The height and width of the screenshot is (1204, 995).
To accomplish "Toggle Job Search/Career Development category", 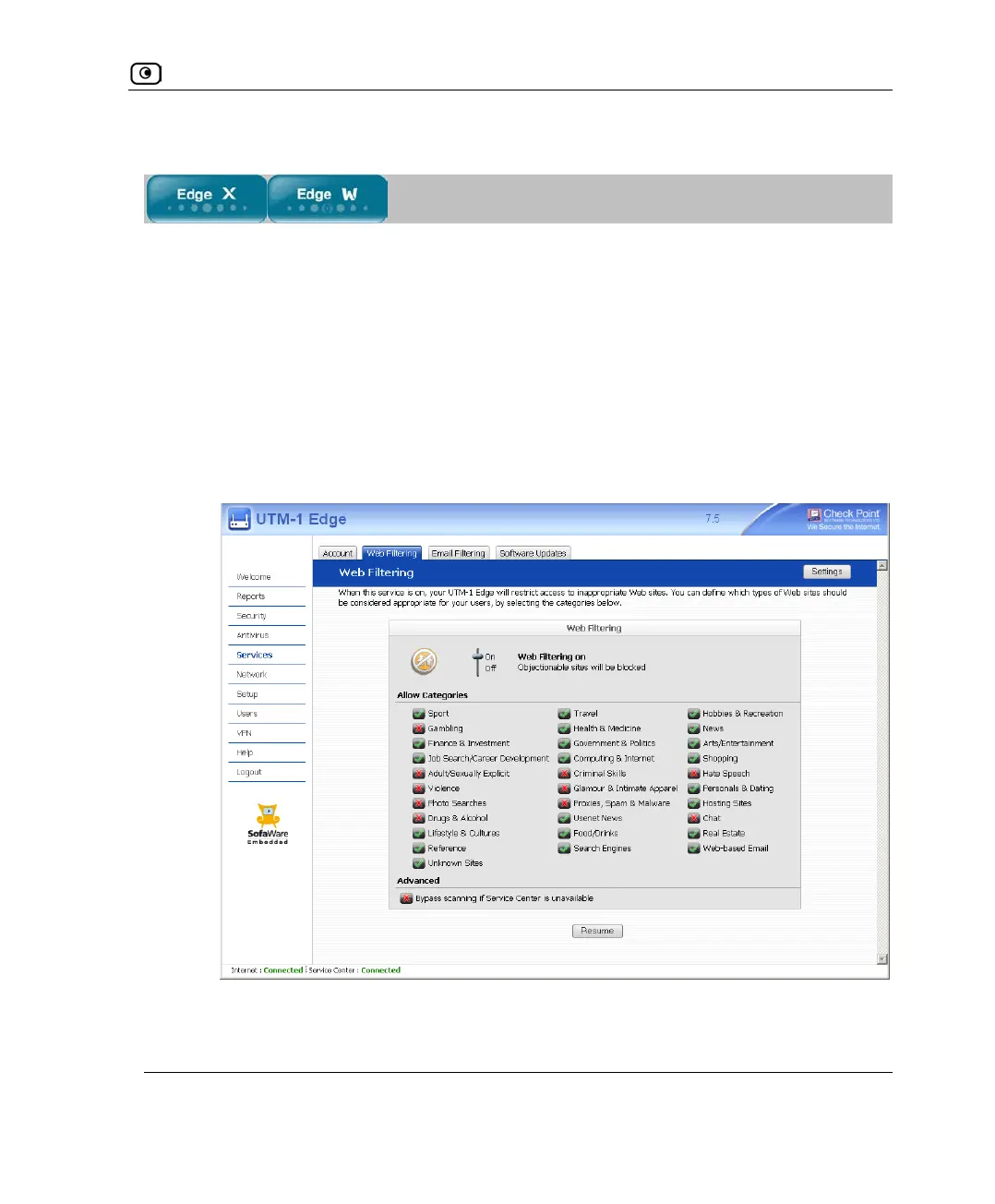I will pos(418,759).
